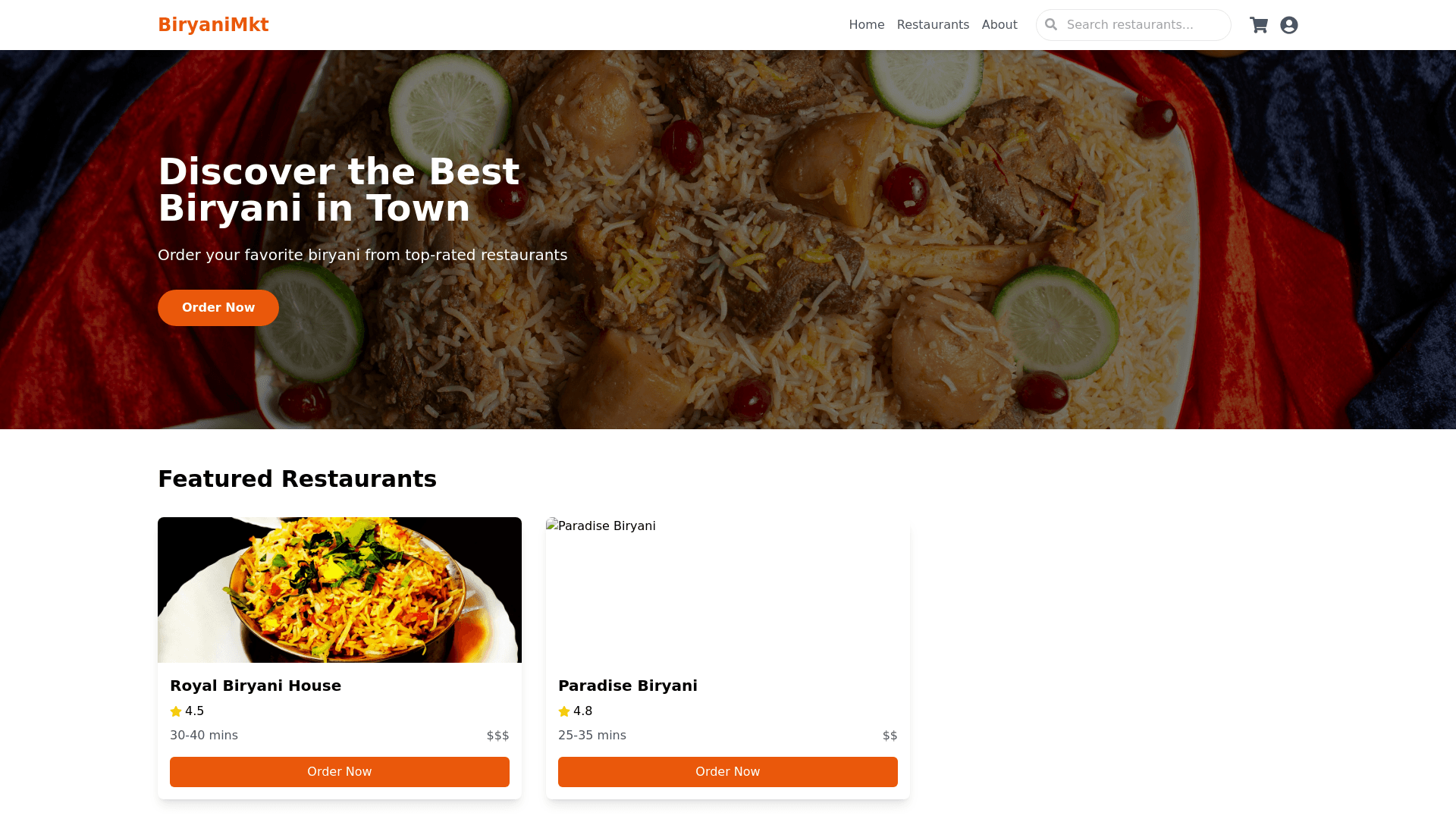Click the Featured Restaurants heading

click(297, 479)
